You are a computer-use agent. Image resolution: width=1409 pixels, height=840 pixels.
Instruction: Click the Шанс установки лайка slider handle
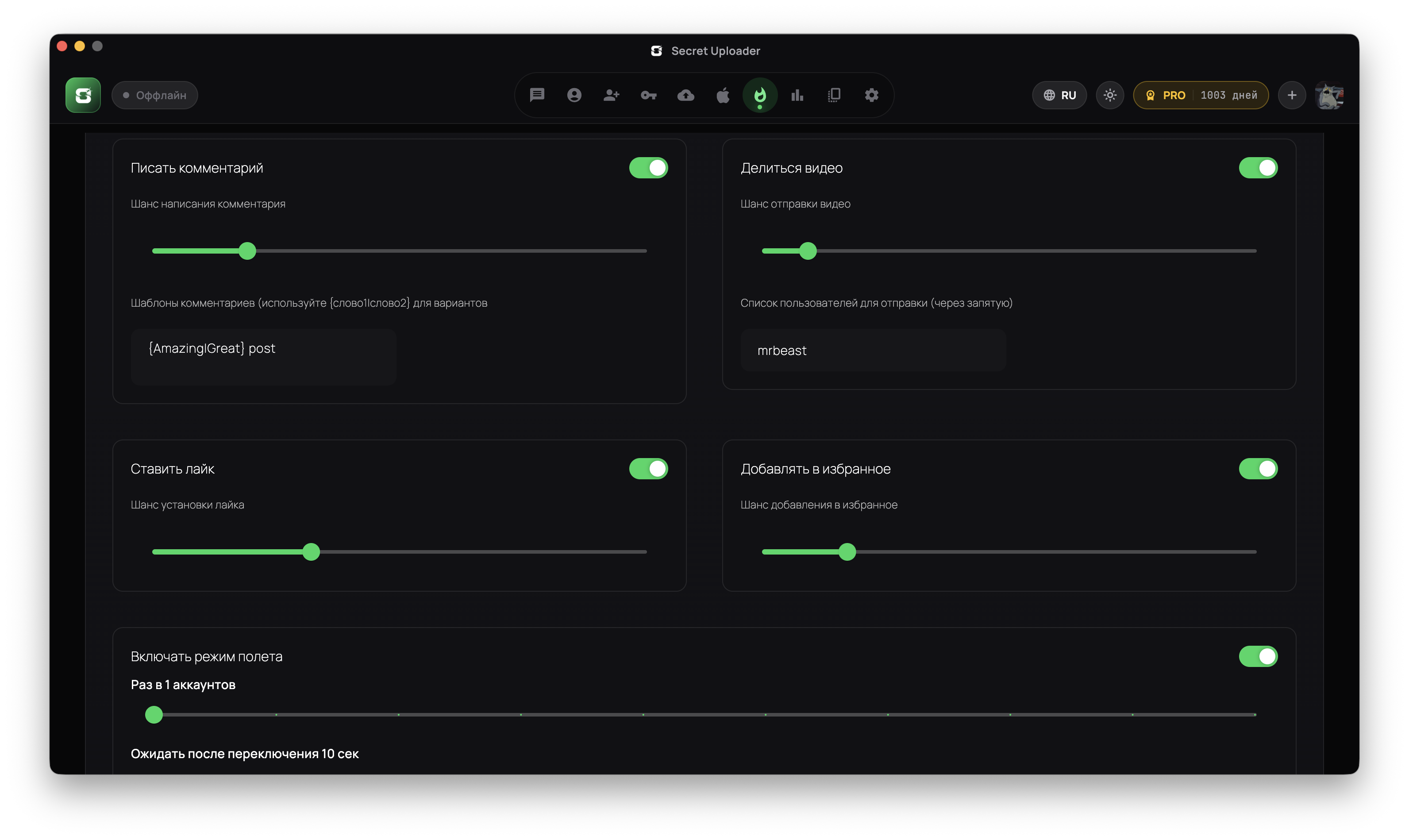point(311,551)
